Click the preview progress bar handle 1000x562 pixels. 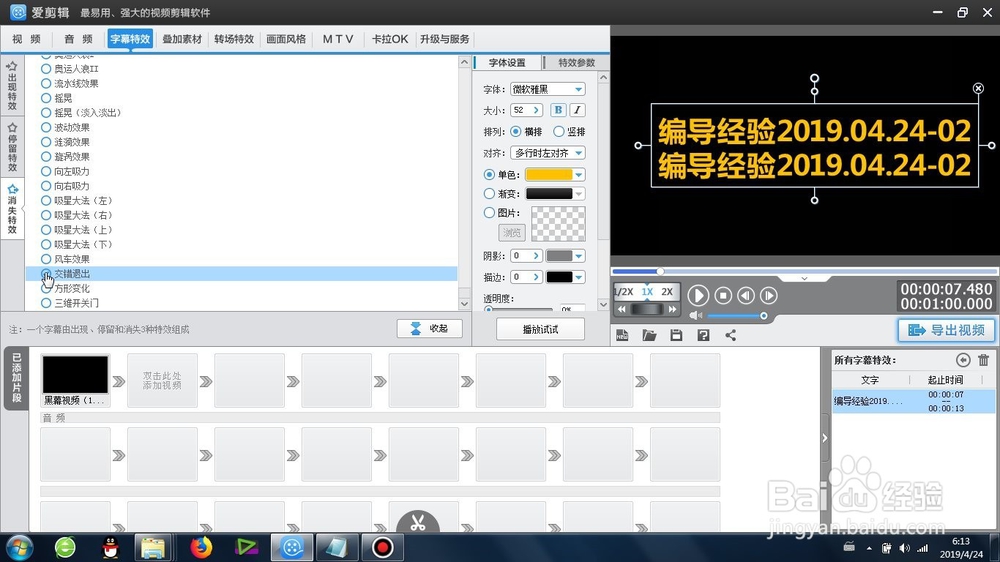[660, 271]
